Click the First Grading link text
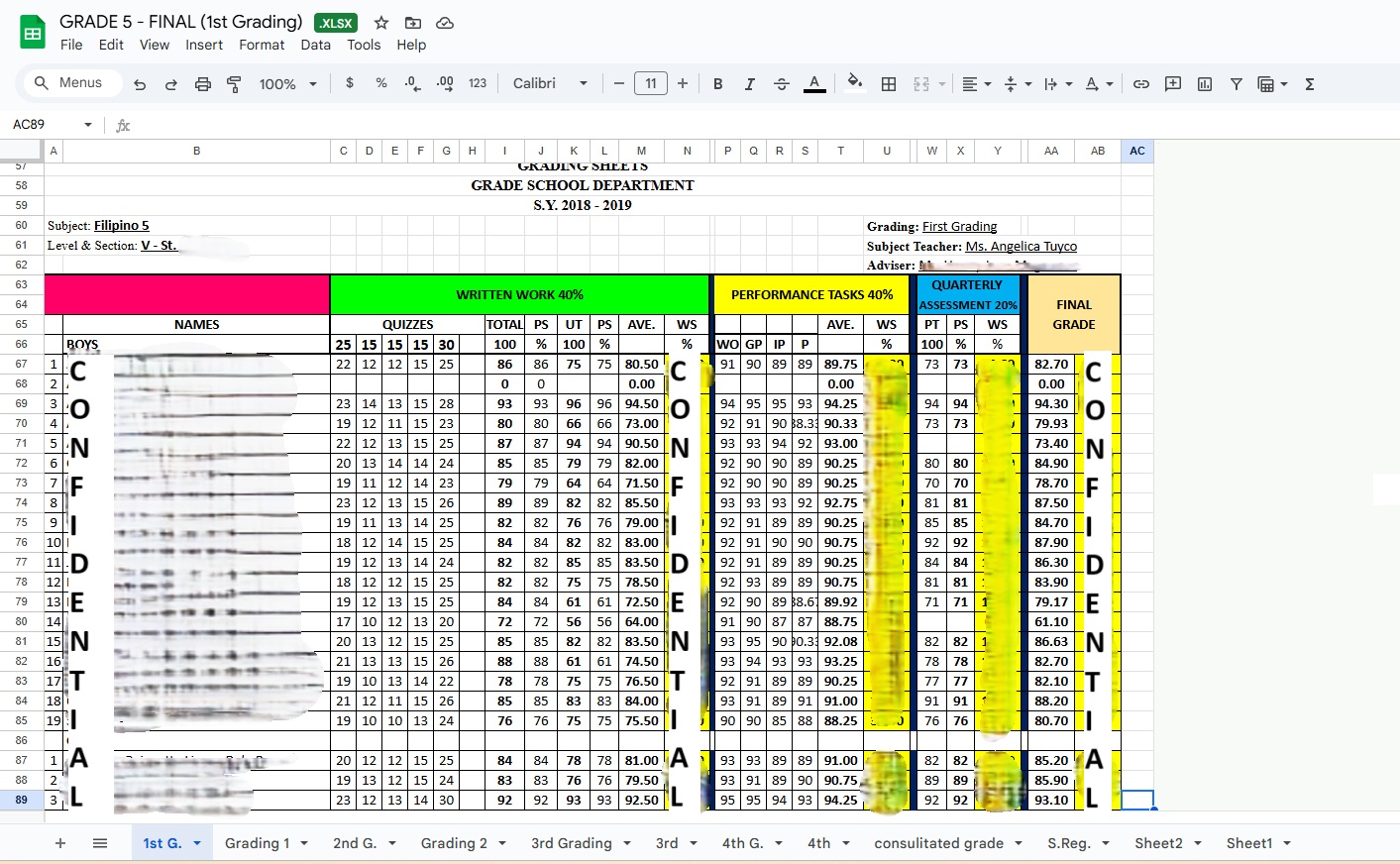The width and height of the screenshot is (1400, 864). coord(959,226)
